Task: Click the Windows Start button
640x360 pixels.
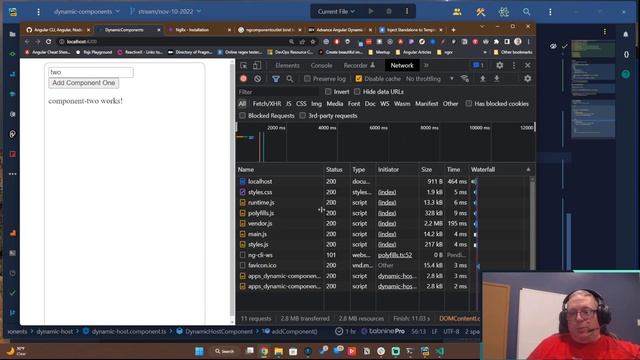Action: (200, 351)
